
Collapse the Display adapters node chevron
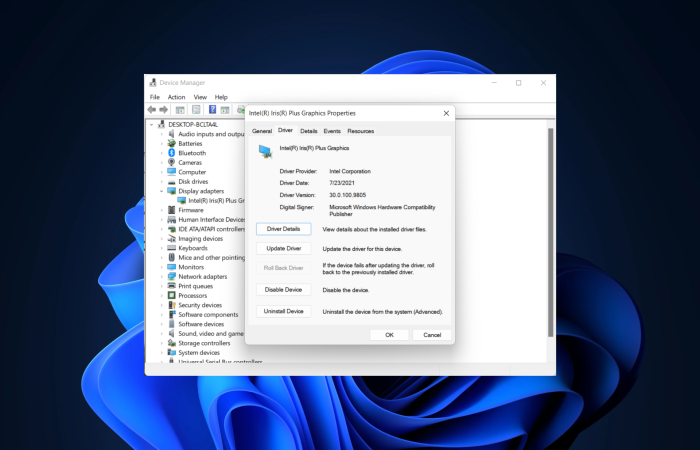(x=162, y=191)
